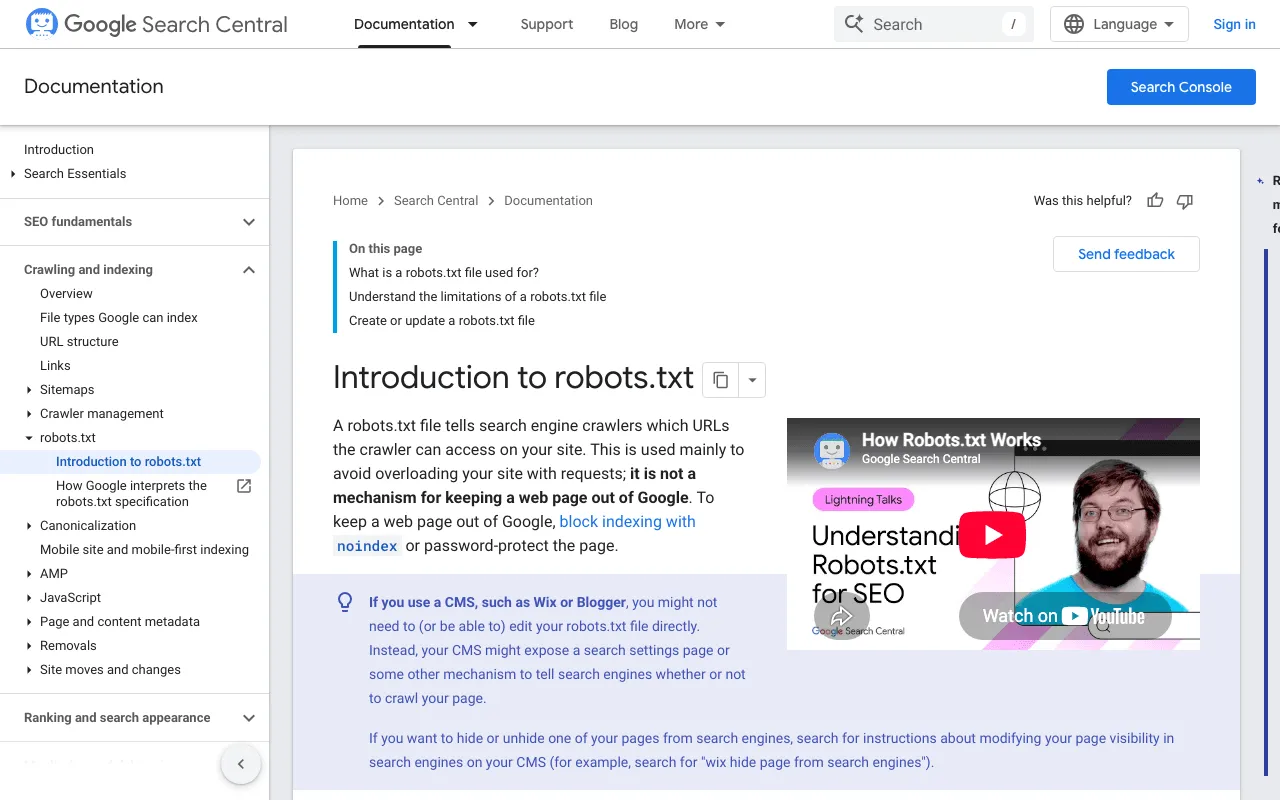Open the page actions dropdown next to title
Screen dimensions: 1280x800
click(x=752, y=380)
